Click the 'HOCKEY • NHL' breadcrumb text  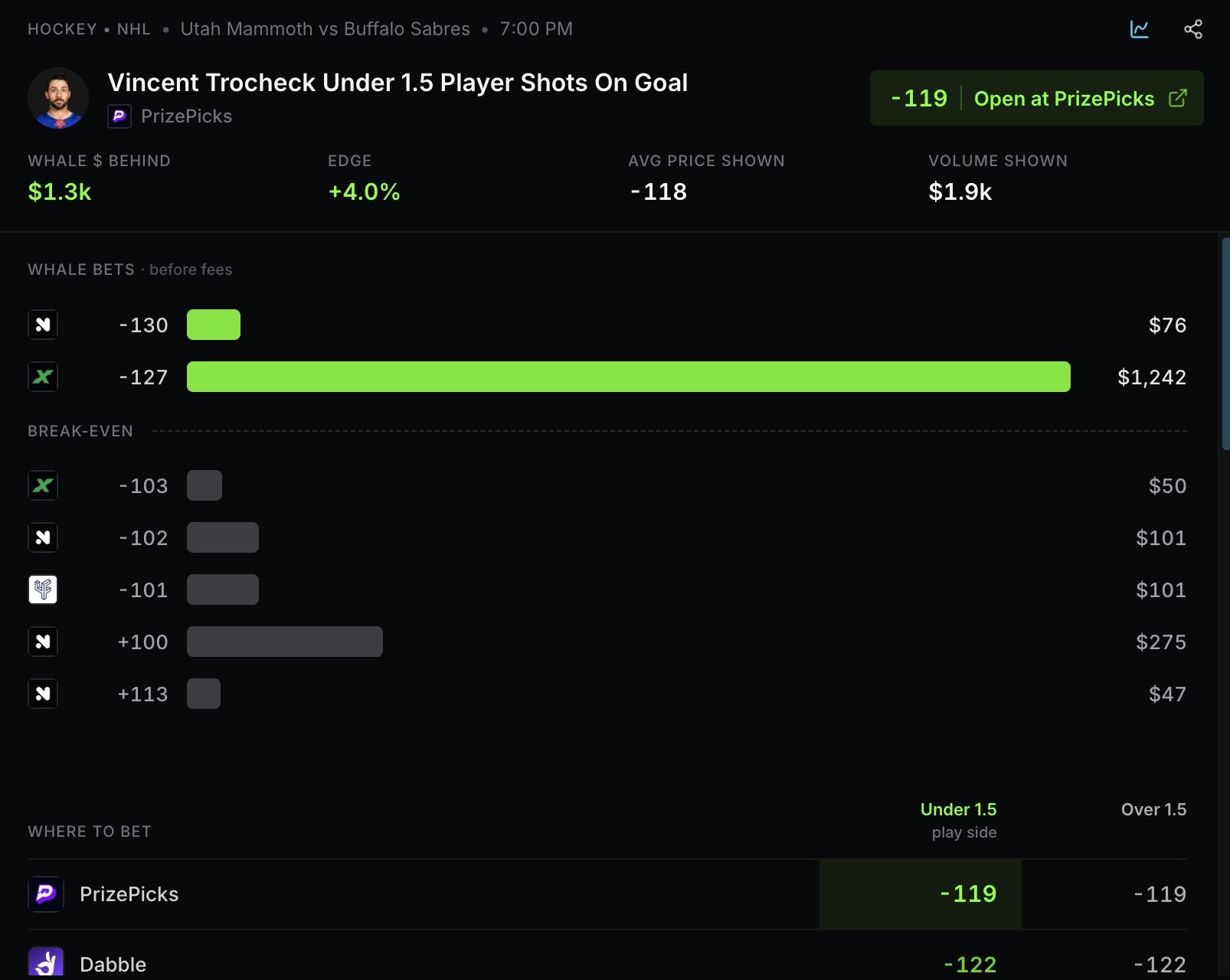coord(89,29)
